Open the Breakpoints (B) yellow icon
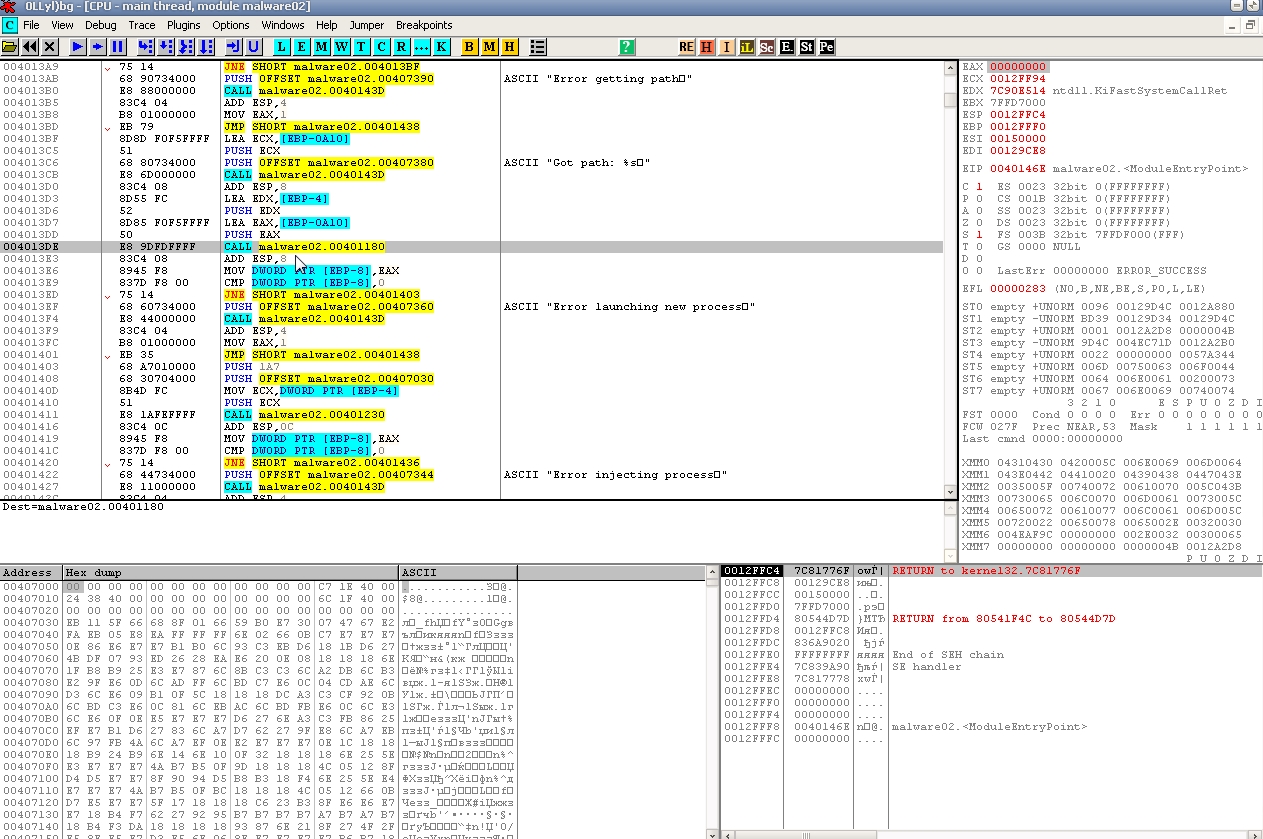Viewport: 1263px width, 839px height. (469, 47)
